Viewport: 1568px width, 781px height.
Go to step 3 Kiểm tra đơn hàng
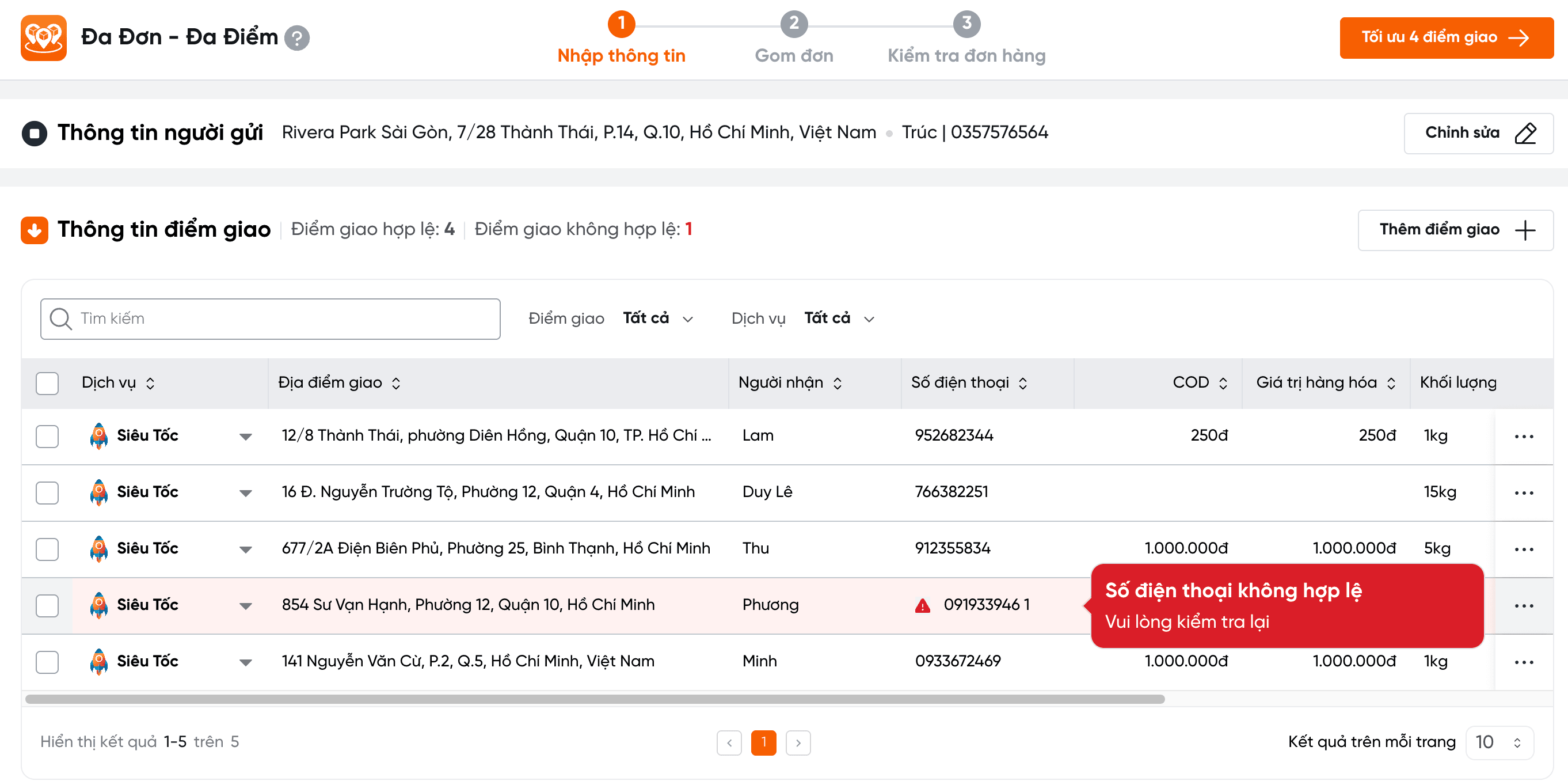coord(966,24)
